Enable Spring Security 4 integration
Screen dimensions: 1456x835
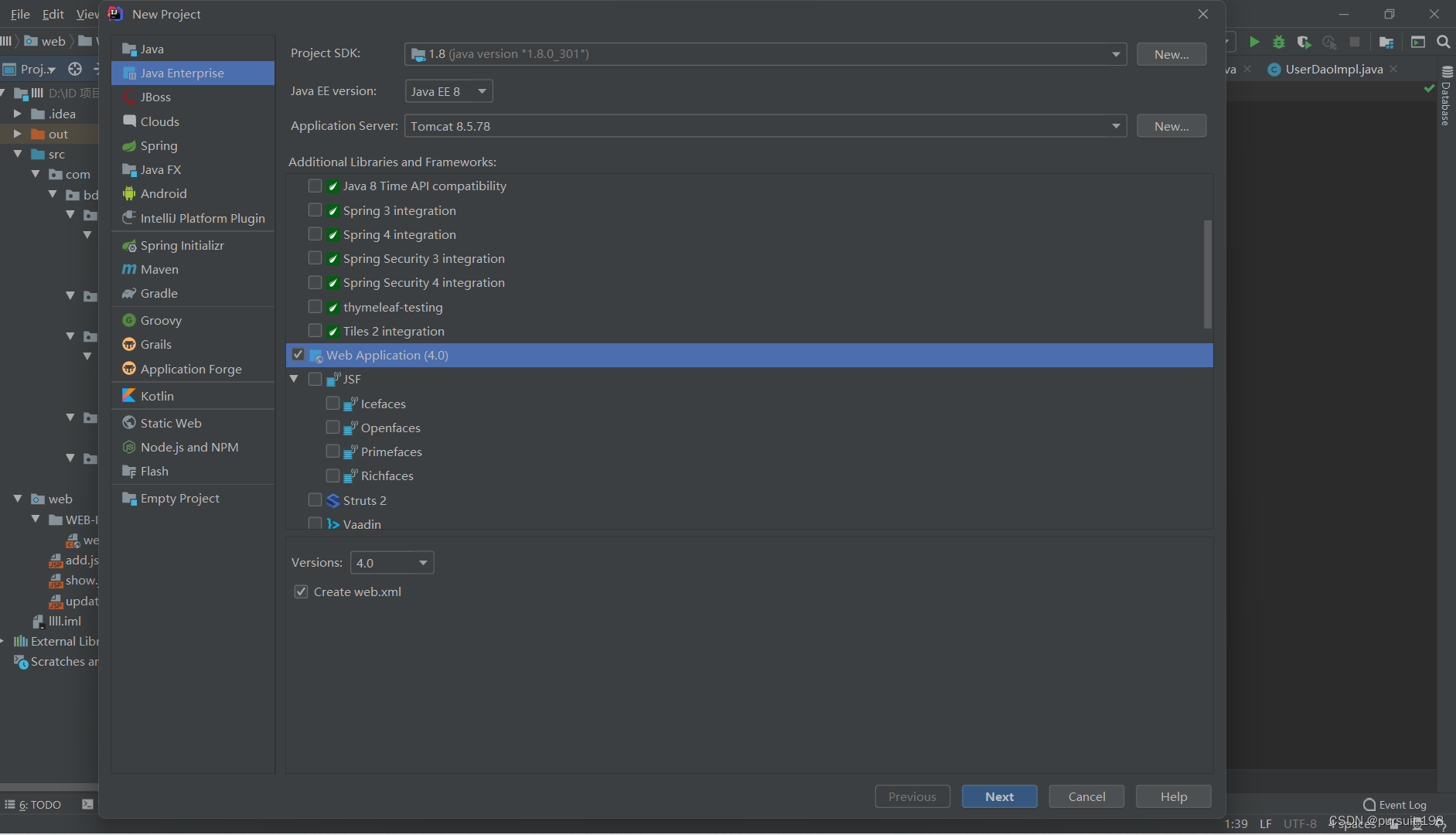tap(315, 282)
